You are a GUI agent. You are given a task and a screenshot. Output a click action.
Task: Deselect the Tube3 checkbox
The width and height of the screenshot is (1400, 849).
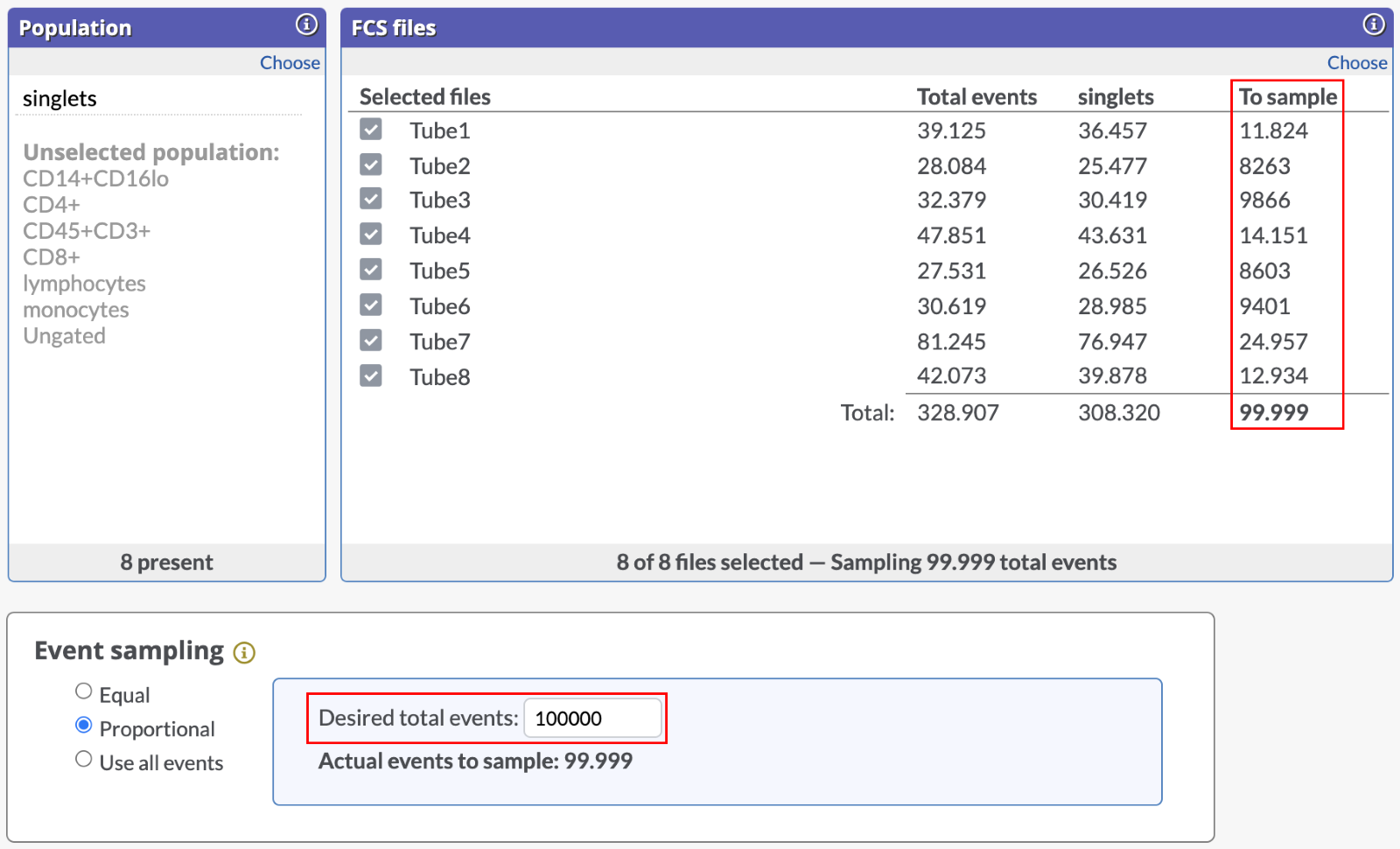point(371,199)
